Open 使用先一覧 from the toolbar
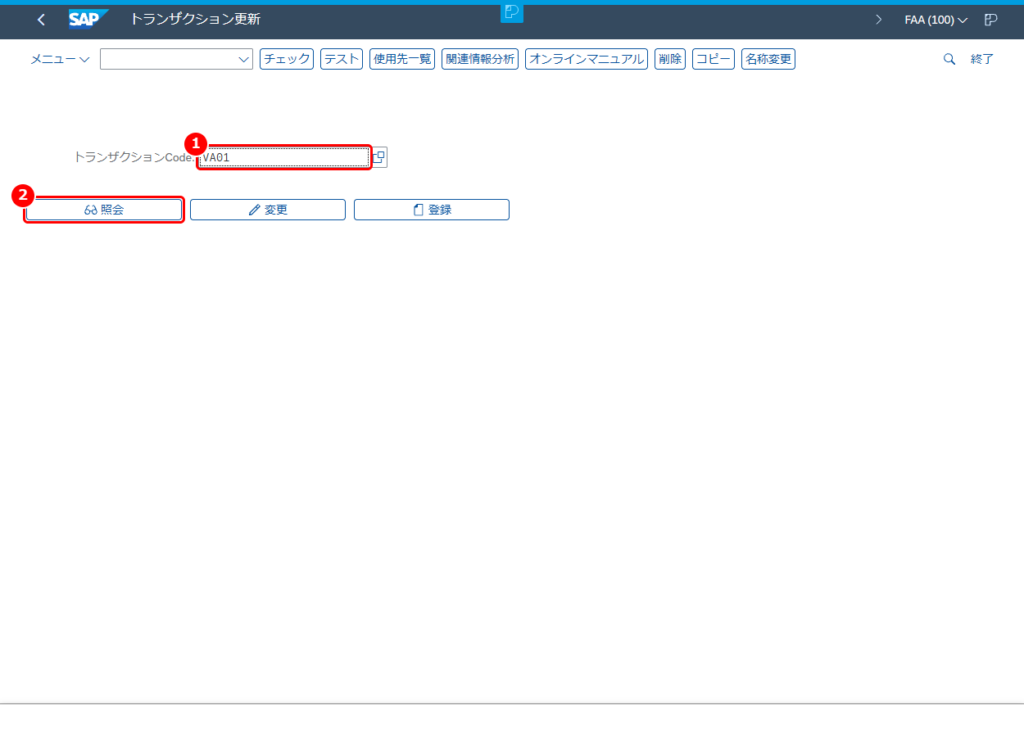The image size is (1024, 737). click(x=402, y=59)
